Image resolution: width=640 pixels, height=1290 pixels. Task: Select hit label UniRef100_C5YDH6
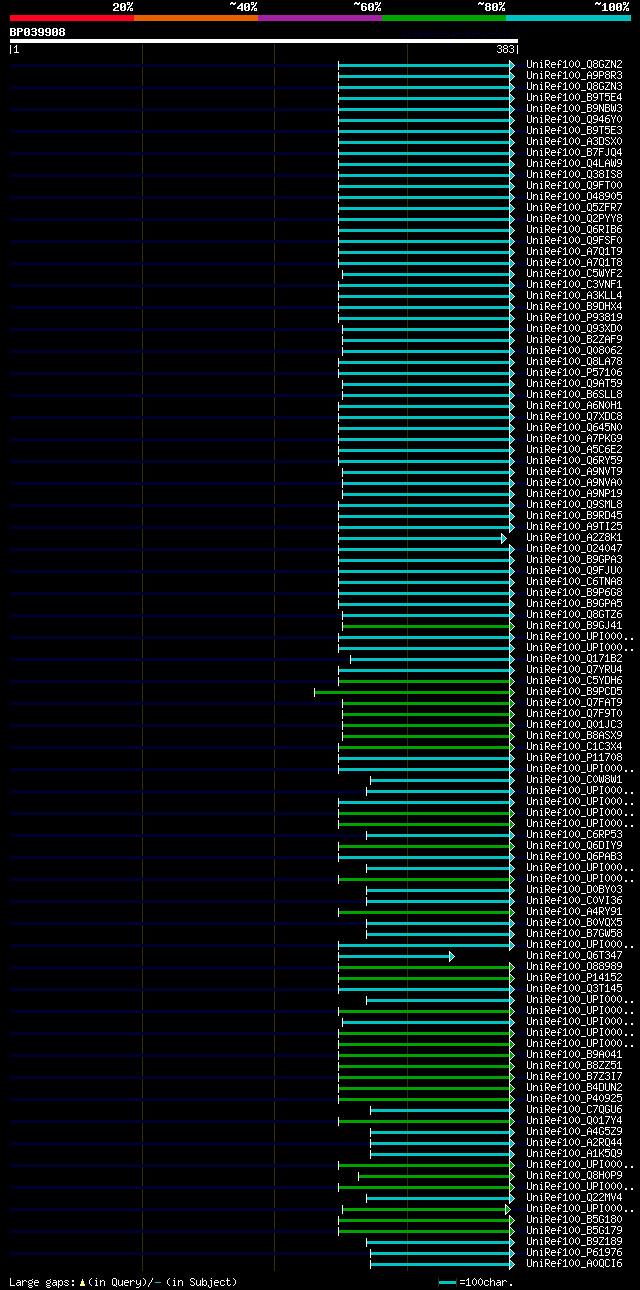574,680
